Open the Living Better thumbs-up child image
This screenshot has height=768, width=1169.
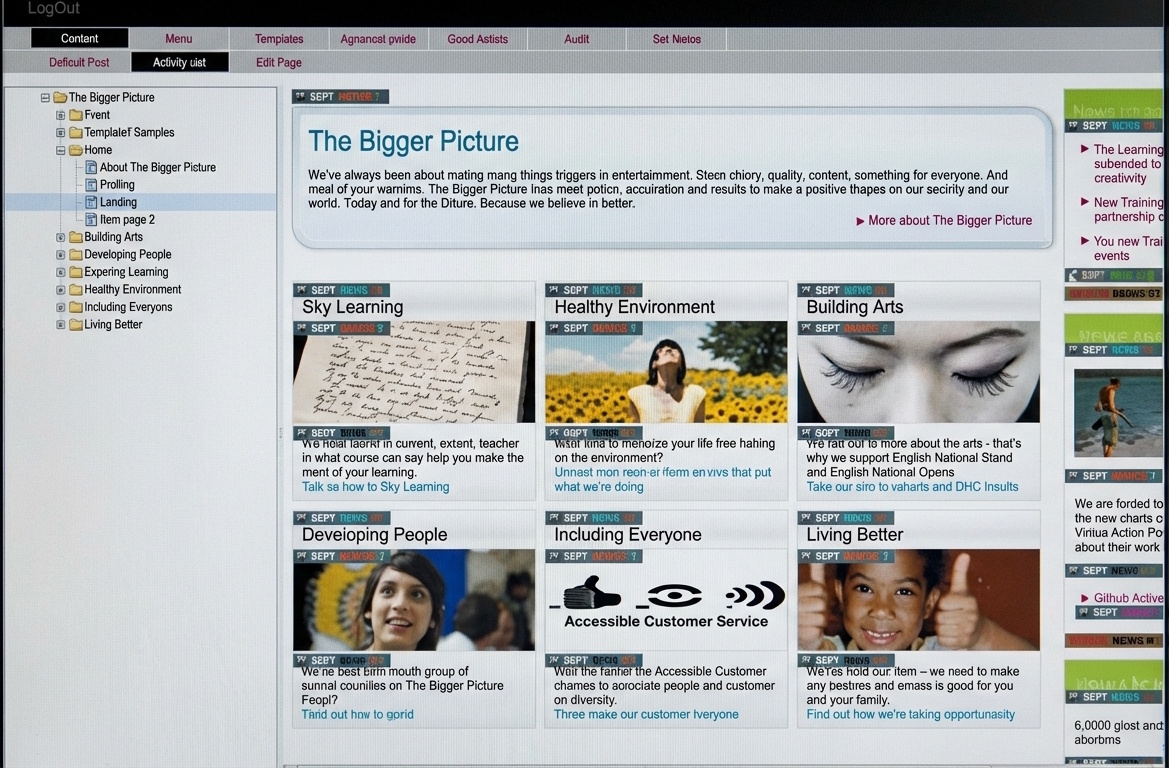918,600
